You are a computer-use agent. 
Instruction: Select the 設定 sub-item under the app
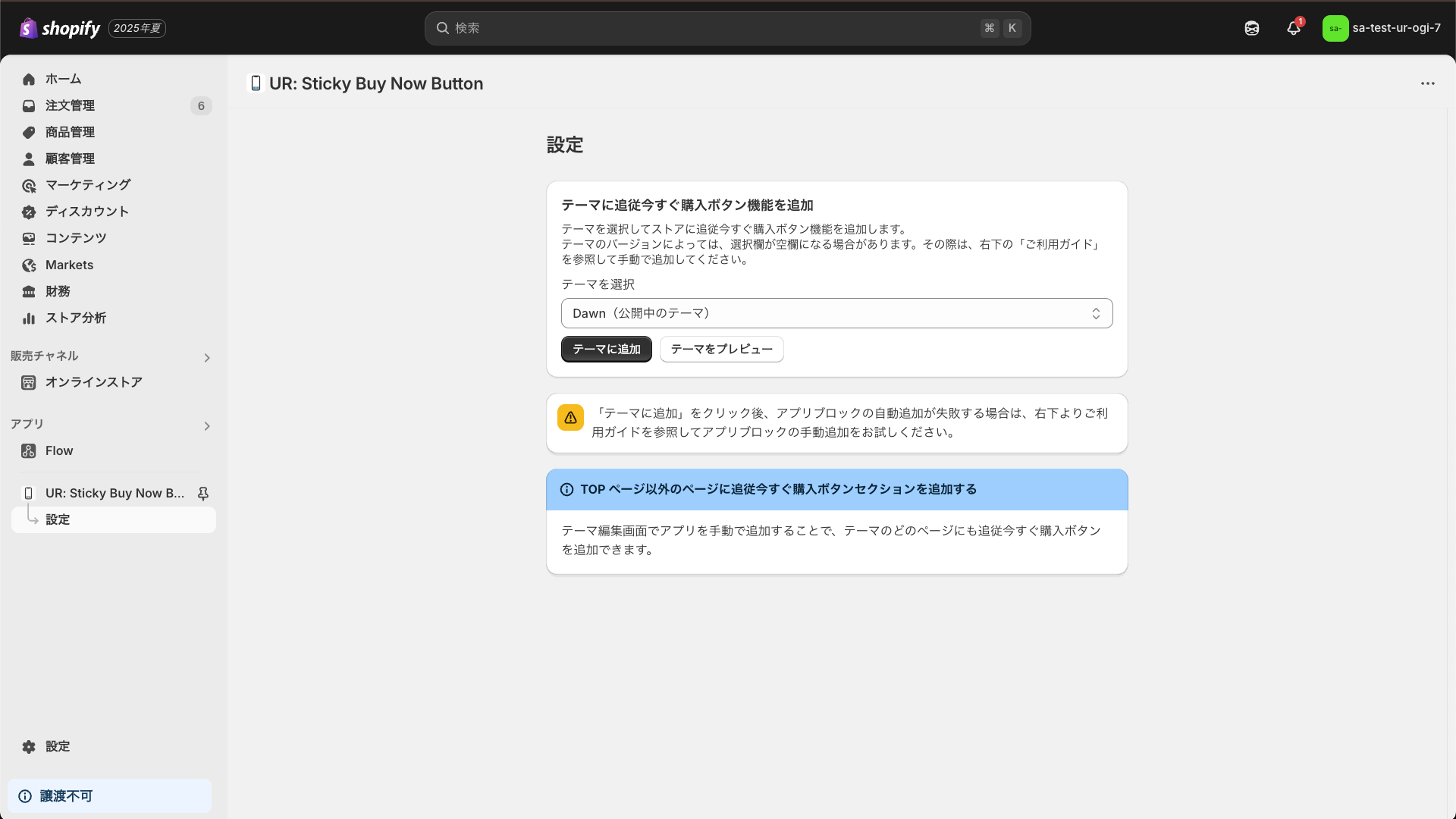click(x=58, y=519)
